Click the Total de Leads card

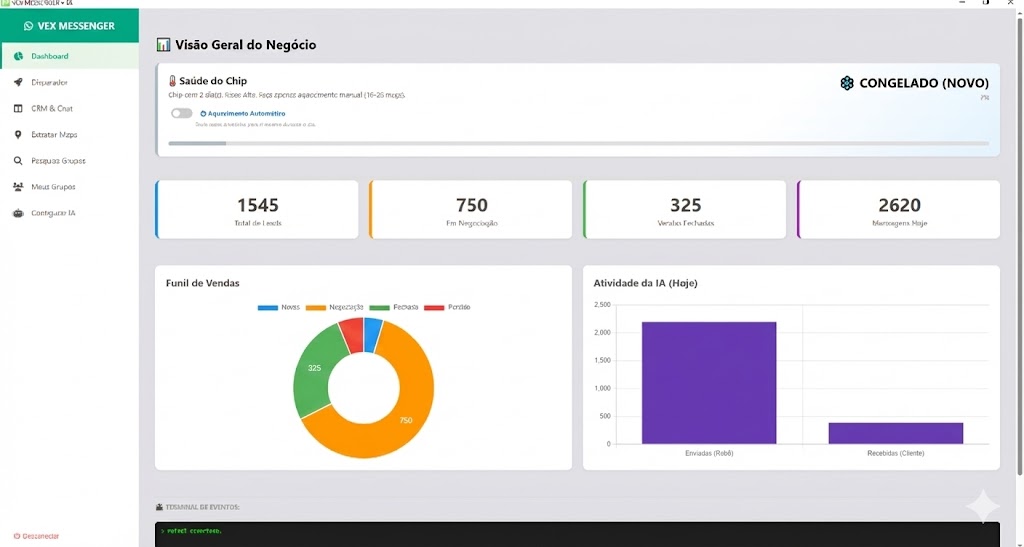click(x=257, y=210)
